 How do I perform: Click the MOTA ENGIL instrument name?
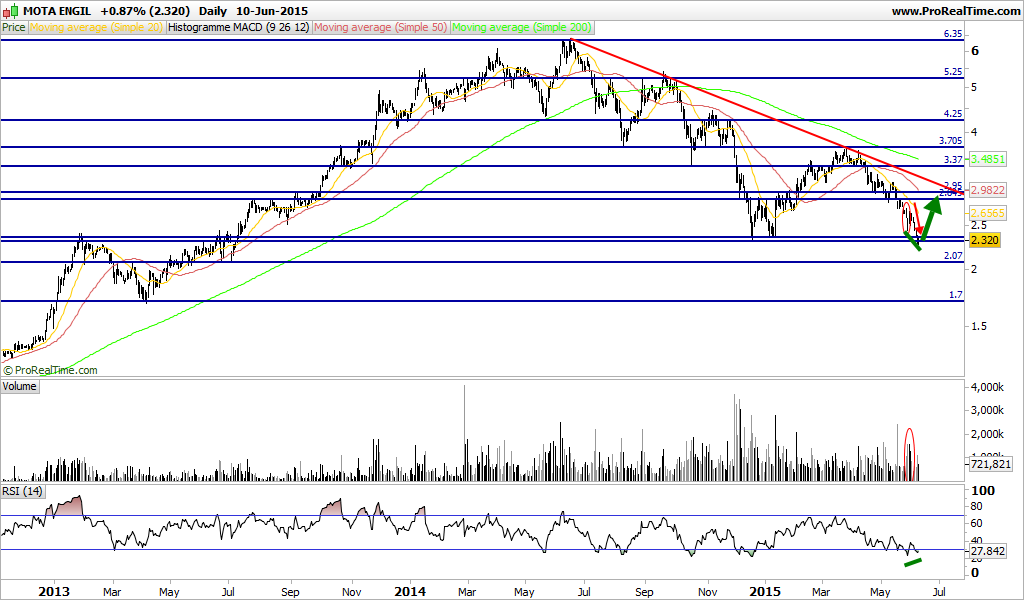(57, 11)
